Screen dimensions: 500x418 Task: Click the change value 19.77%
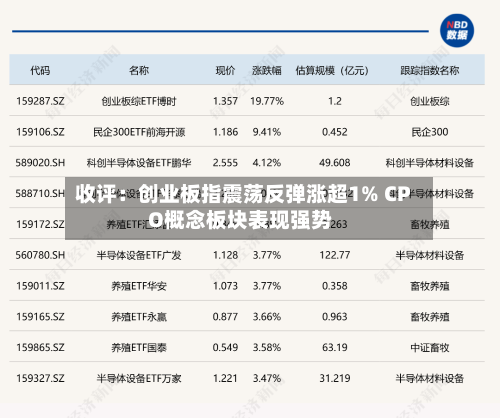267,101
